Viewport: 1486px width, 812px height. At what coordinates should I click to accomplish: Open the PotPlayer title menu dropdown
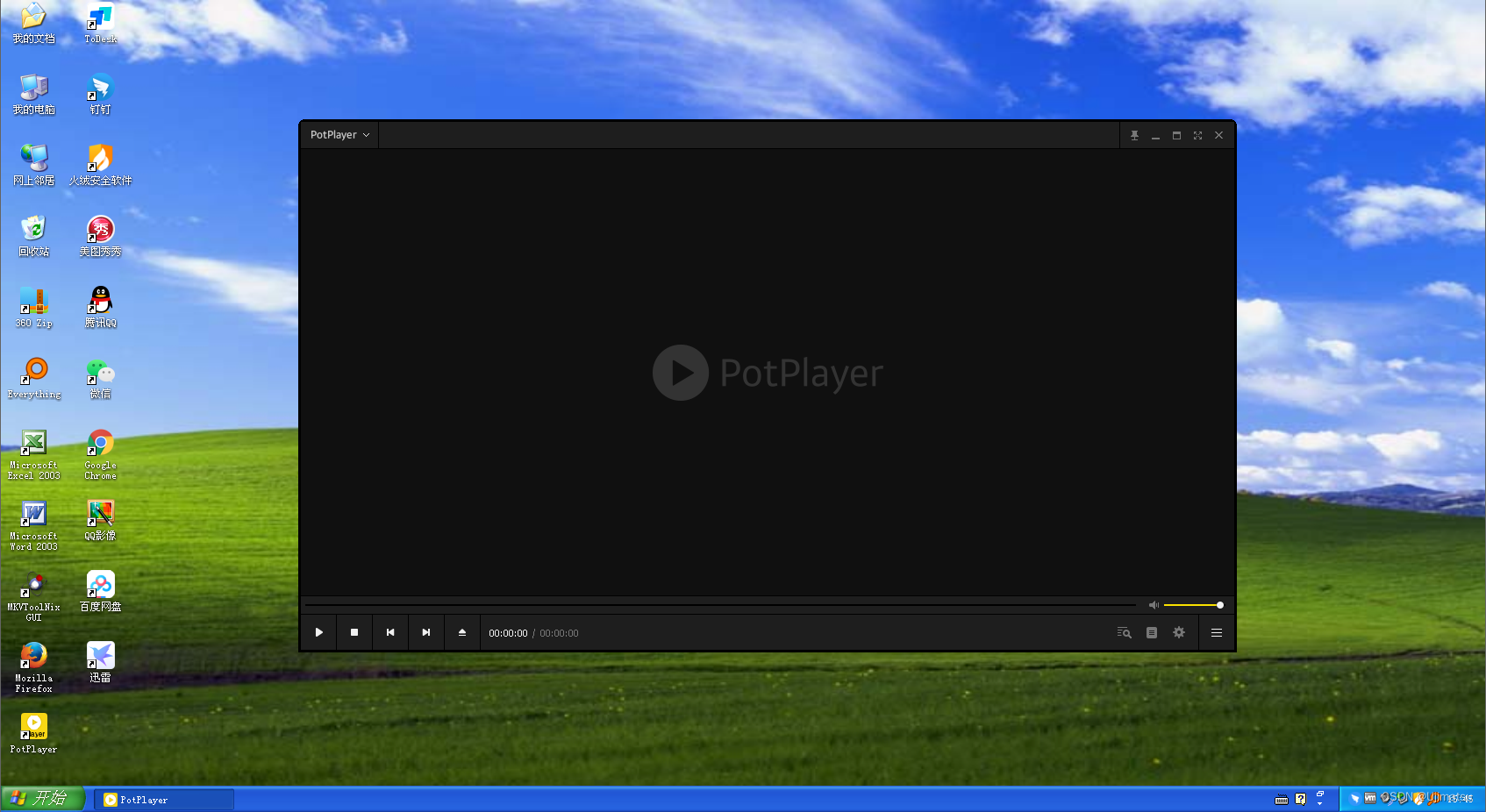click(339, 135)
